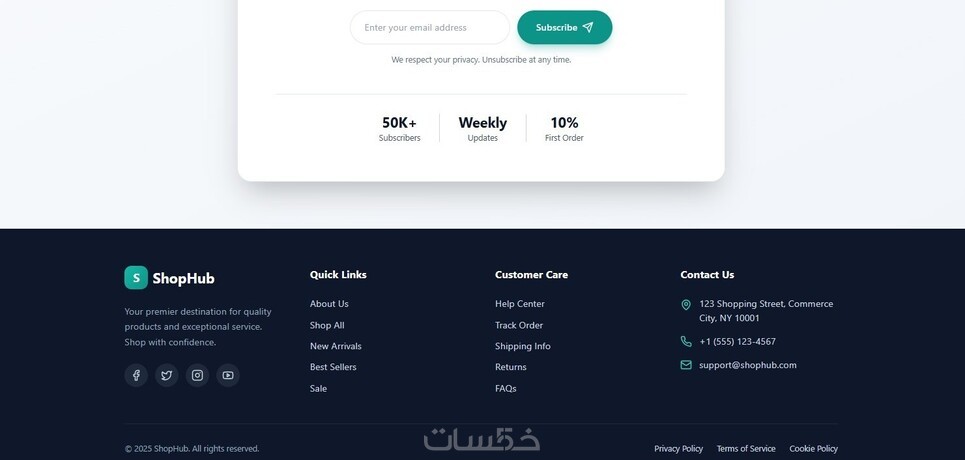Click the ShopHub logo icon
The height and width of the screenshot is (460, 965).
136,278
